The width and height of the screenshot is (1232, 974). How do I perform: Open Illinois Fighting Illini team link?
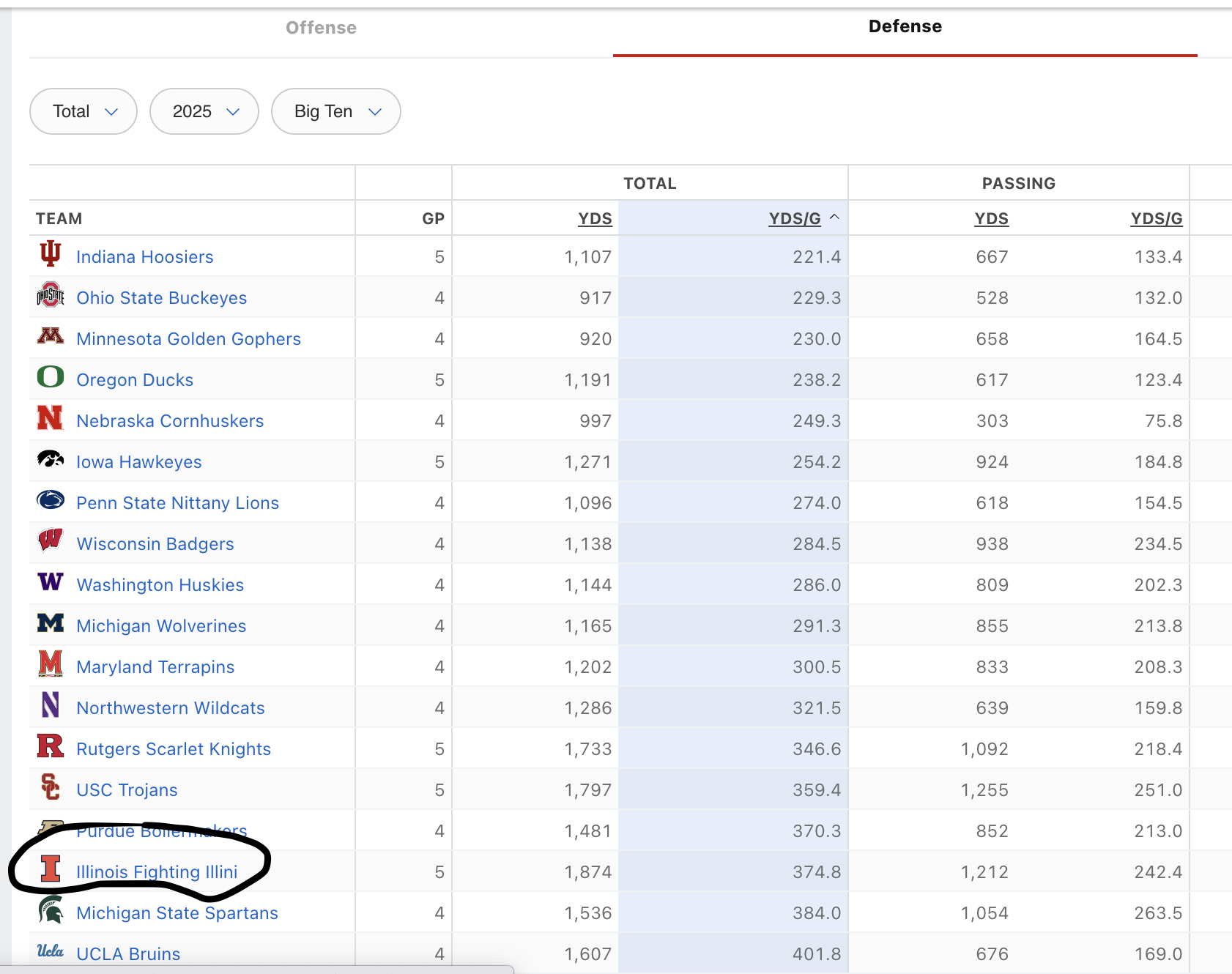[157, 872]
